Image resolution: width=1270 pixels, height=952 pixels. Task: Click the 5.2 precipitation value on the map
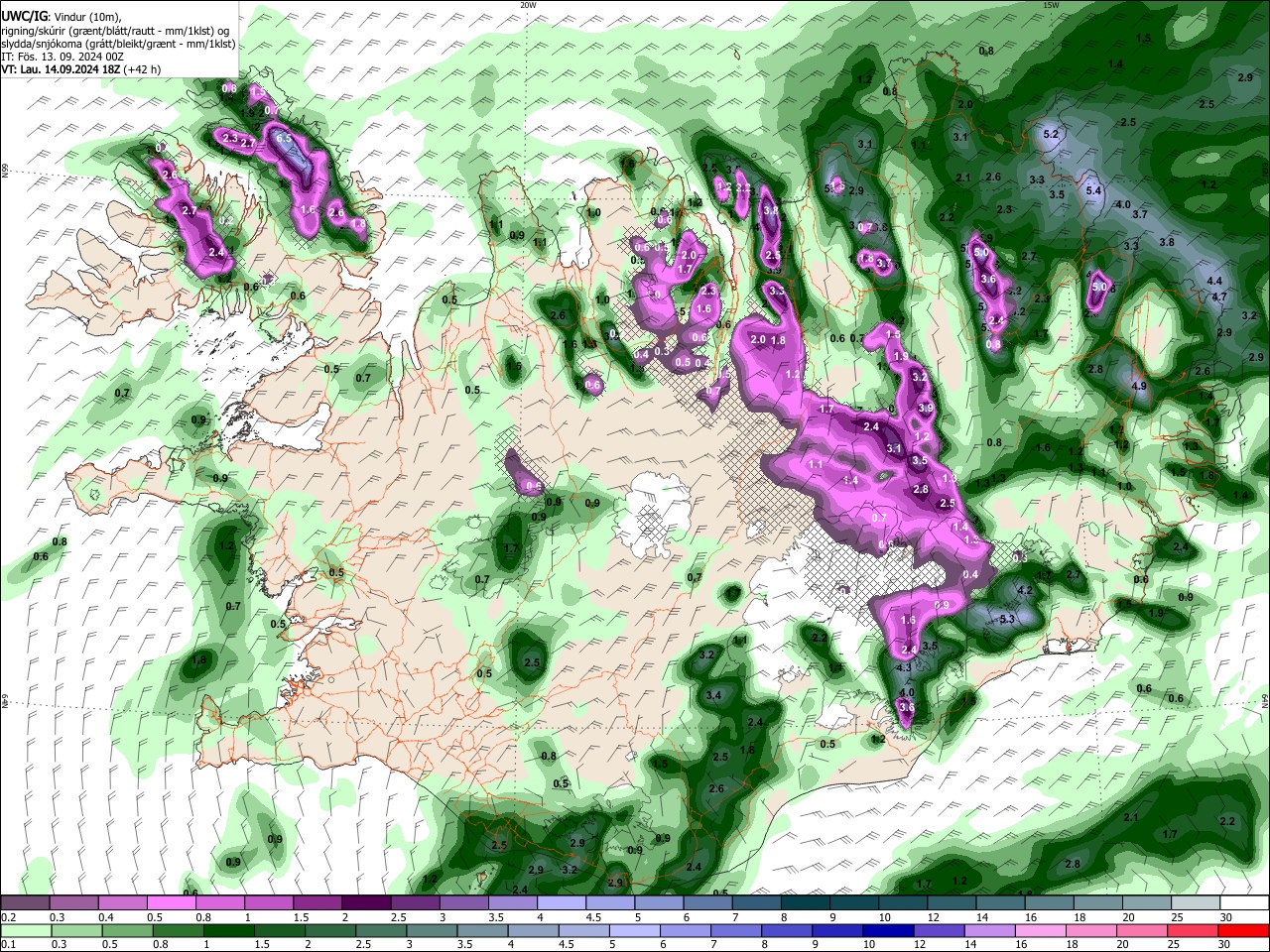(1052, 134)
